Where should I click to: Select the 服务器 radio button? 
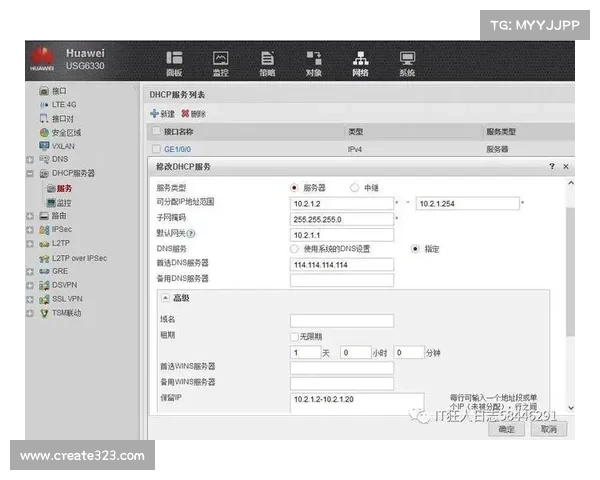pyautogui.click(x=294, y=188)
